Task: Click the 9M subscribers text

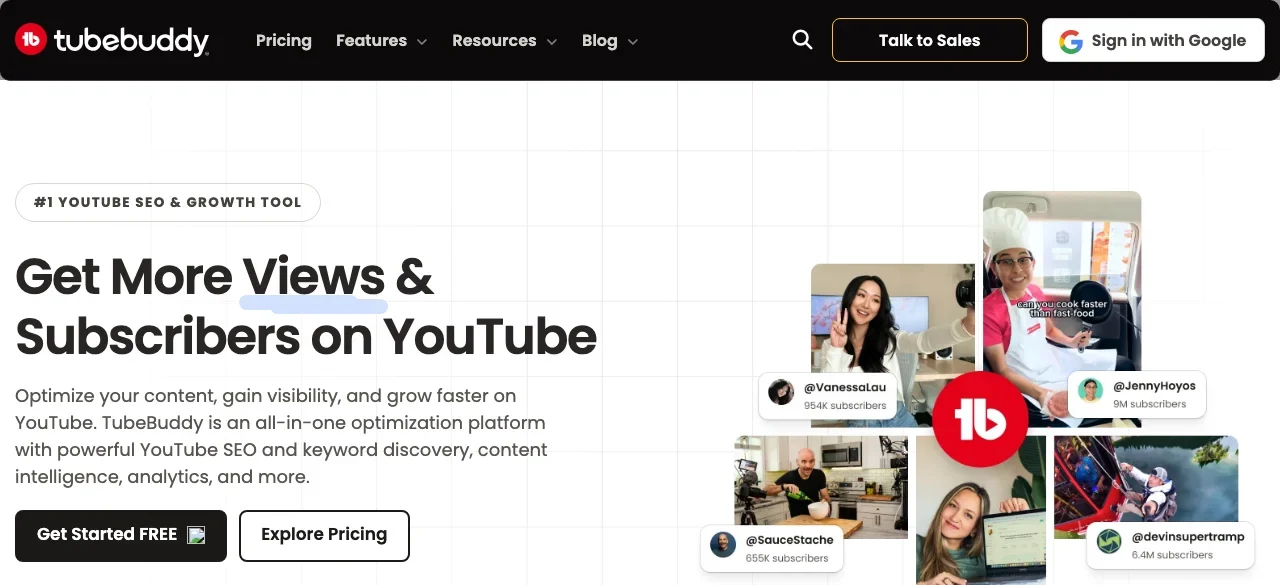Action: coord(1149,404)
